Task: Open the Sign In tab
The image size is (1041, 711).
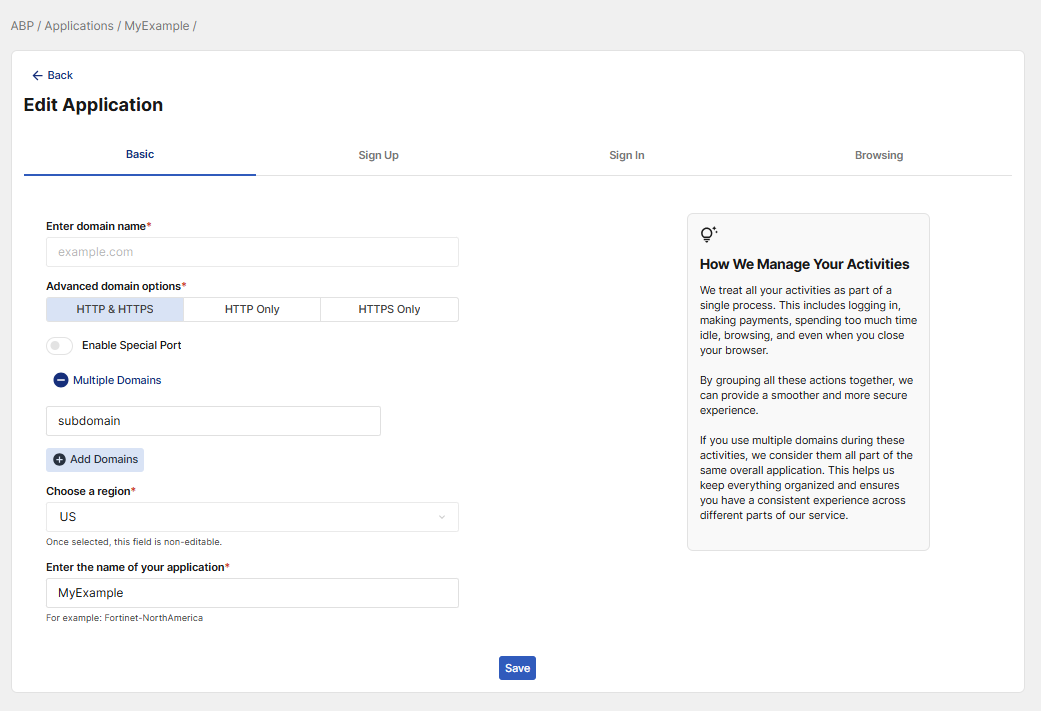Action: point(626,156)
